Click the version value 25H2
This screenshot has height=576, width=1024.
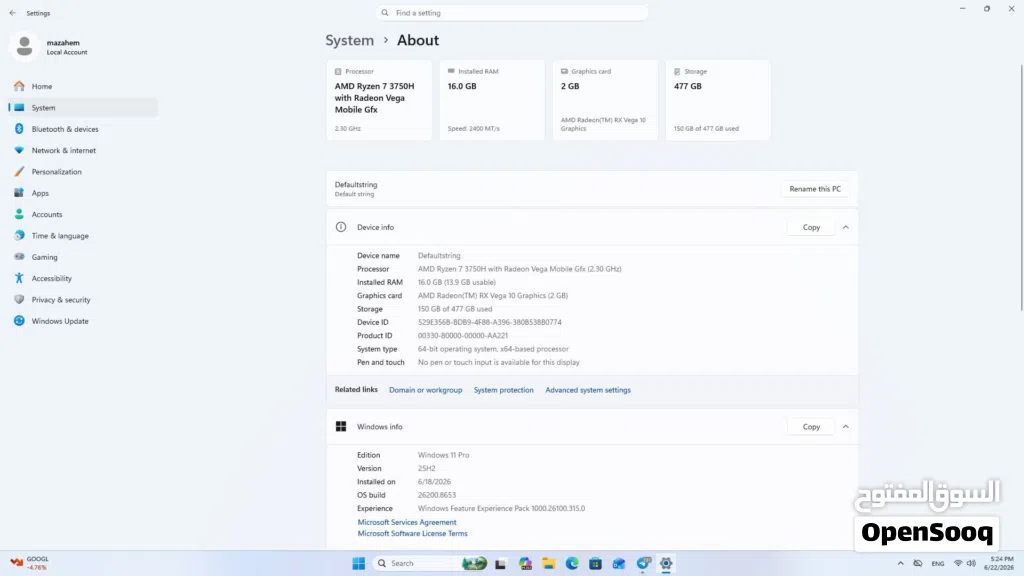coord(426,468)
